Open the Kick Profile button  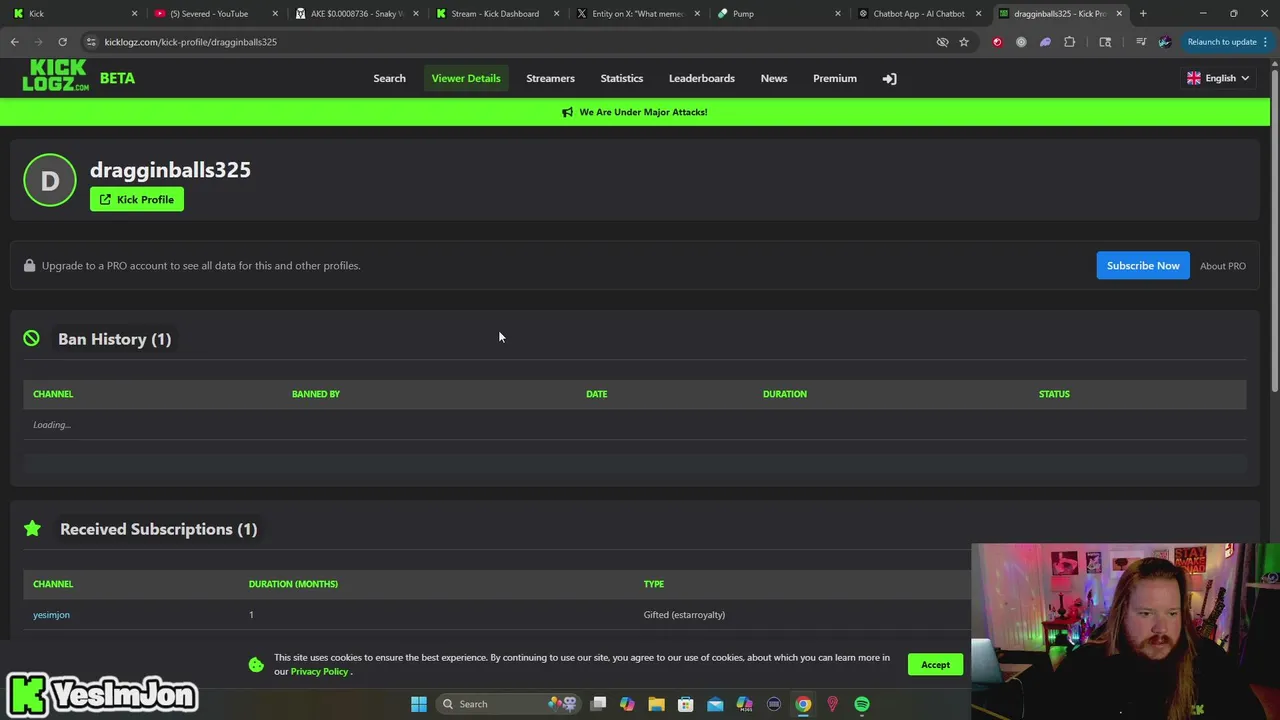coord(137,199)
